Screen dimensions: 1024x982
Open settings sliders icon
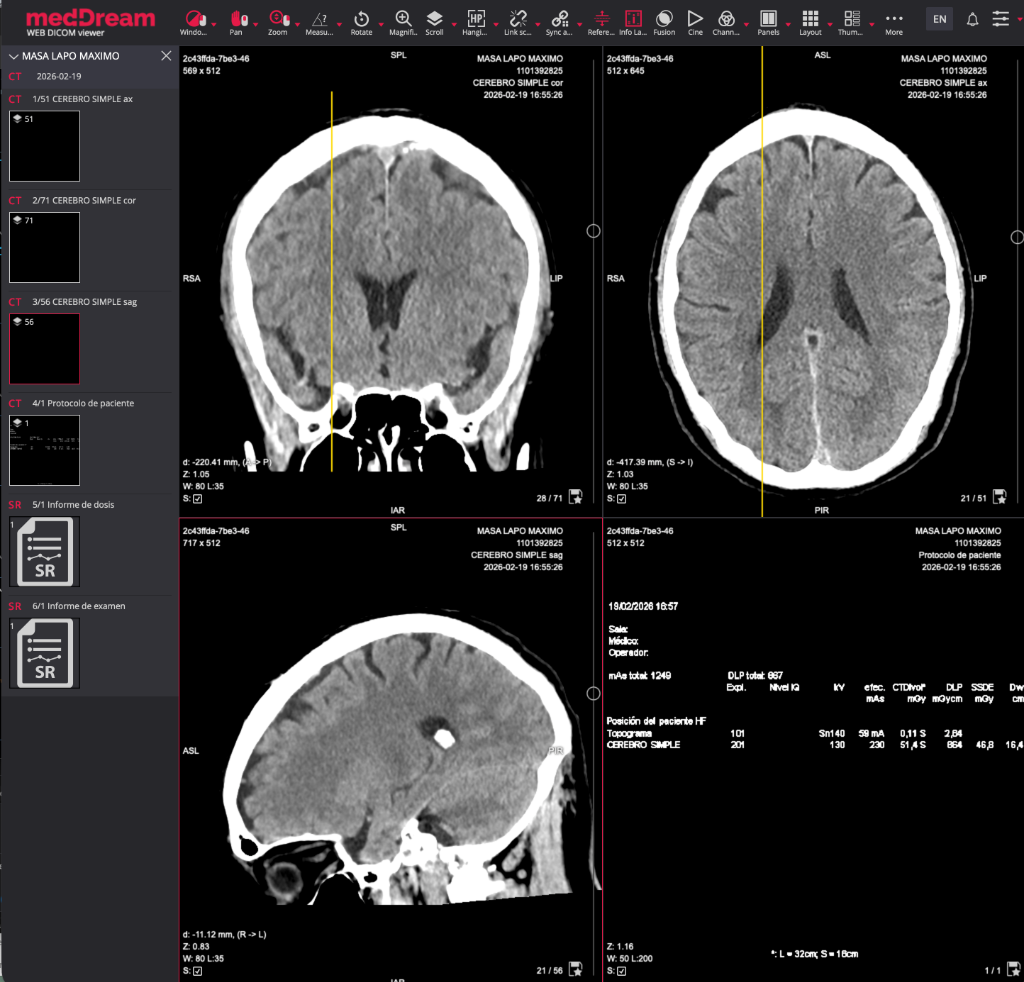tap(1000, 19)
